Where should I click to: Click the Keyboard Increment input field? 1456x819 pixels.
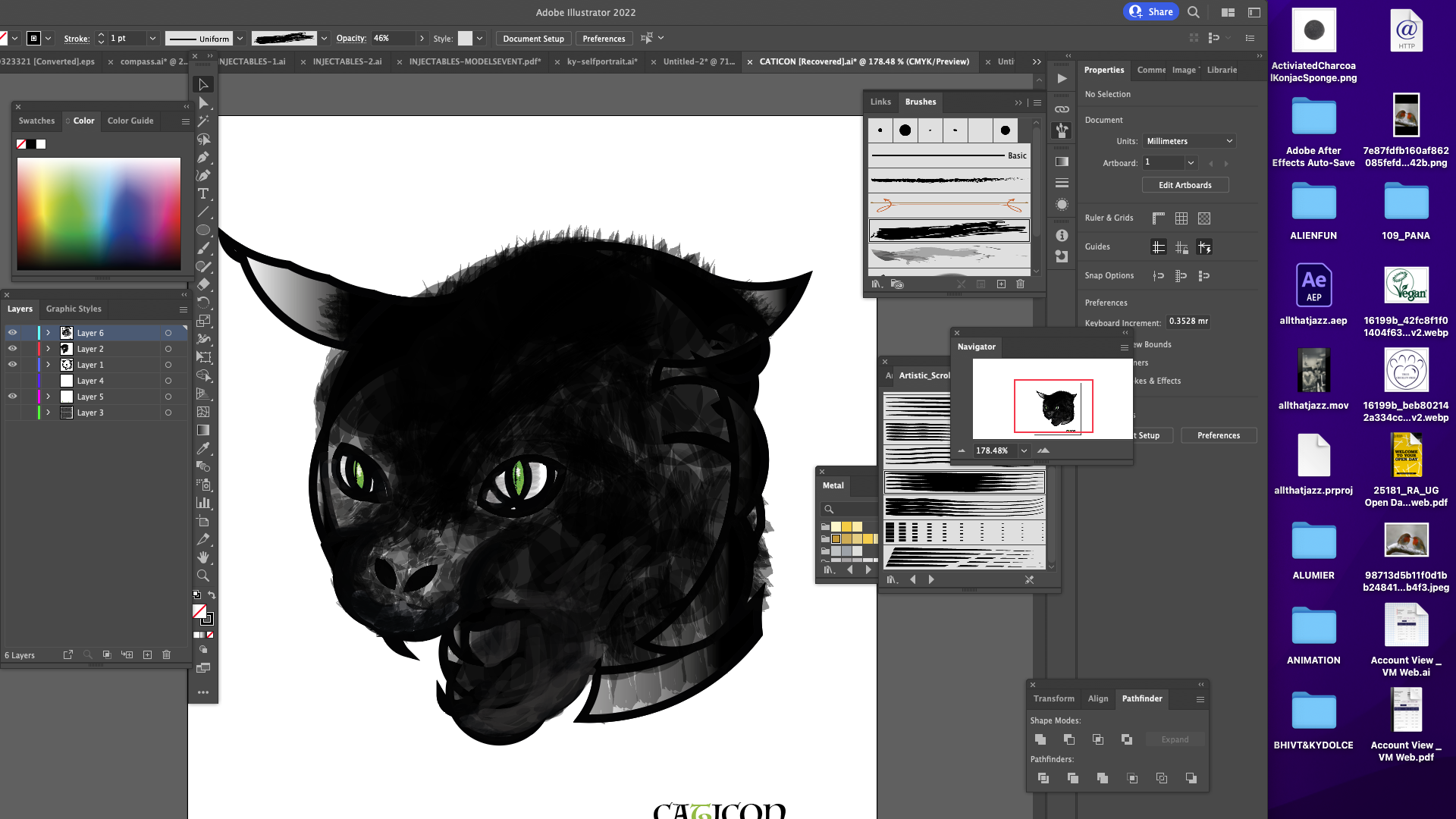coord(1188,322)
